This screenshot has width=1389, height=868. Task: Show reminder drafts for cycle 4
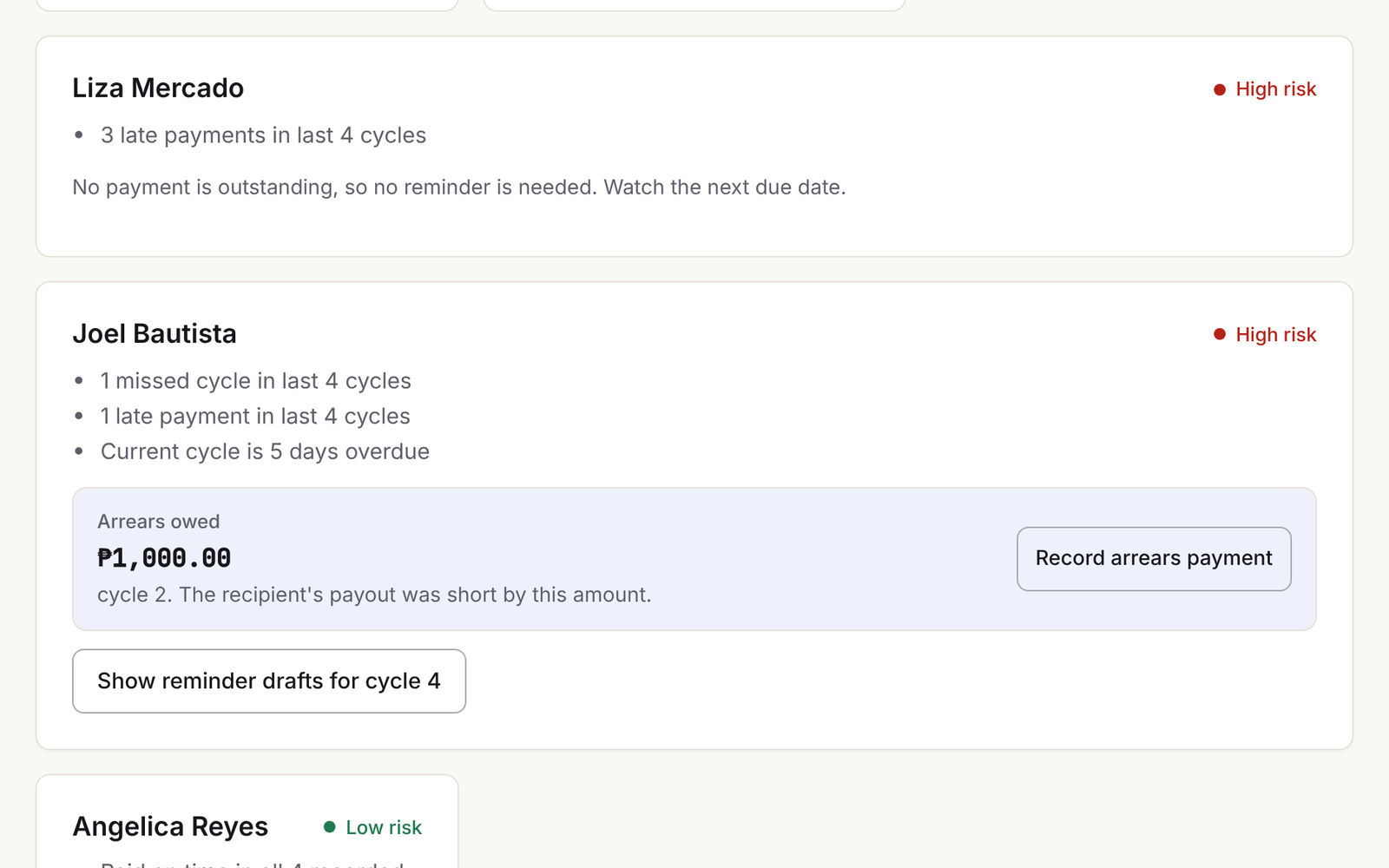click(269, 681)
